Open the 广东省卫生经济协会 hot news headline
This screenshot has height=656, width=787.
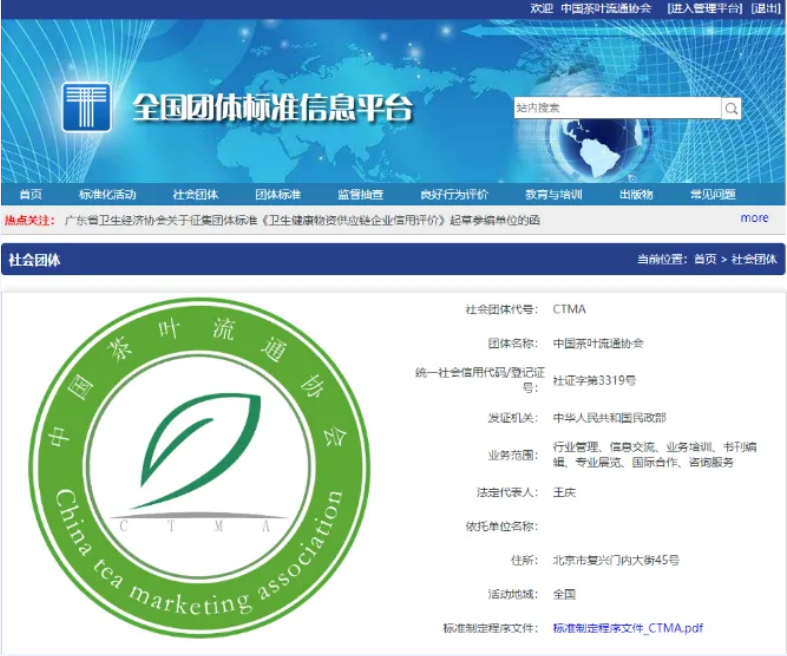tap(302, 220)
